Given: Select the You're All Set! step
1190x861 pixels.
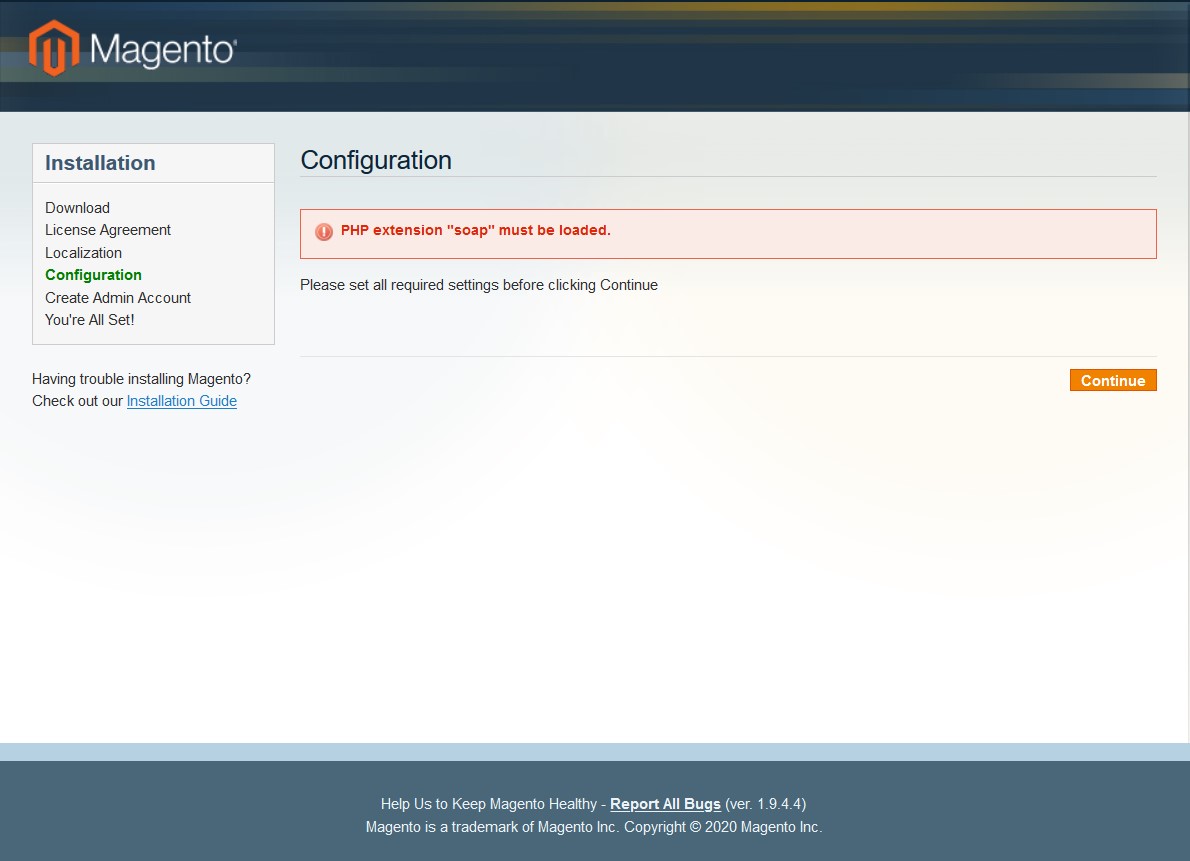Looking at the screenshot, I should pos(89,319).
